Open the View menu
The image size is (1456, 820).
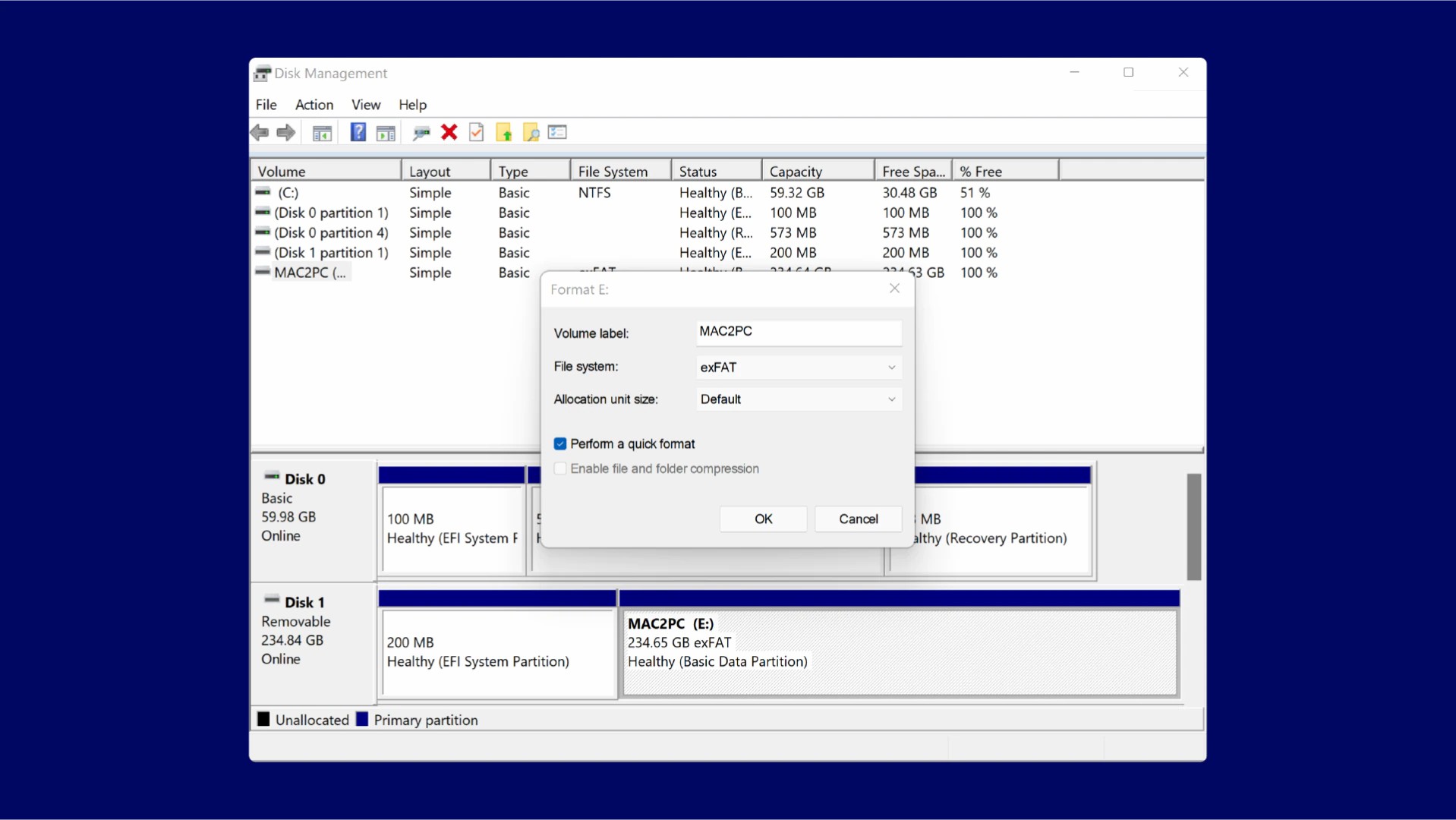pyautogui.click(x=366, y=105)
